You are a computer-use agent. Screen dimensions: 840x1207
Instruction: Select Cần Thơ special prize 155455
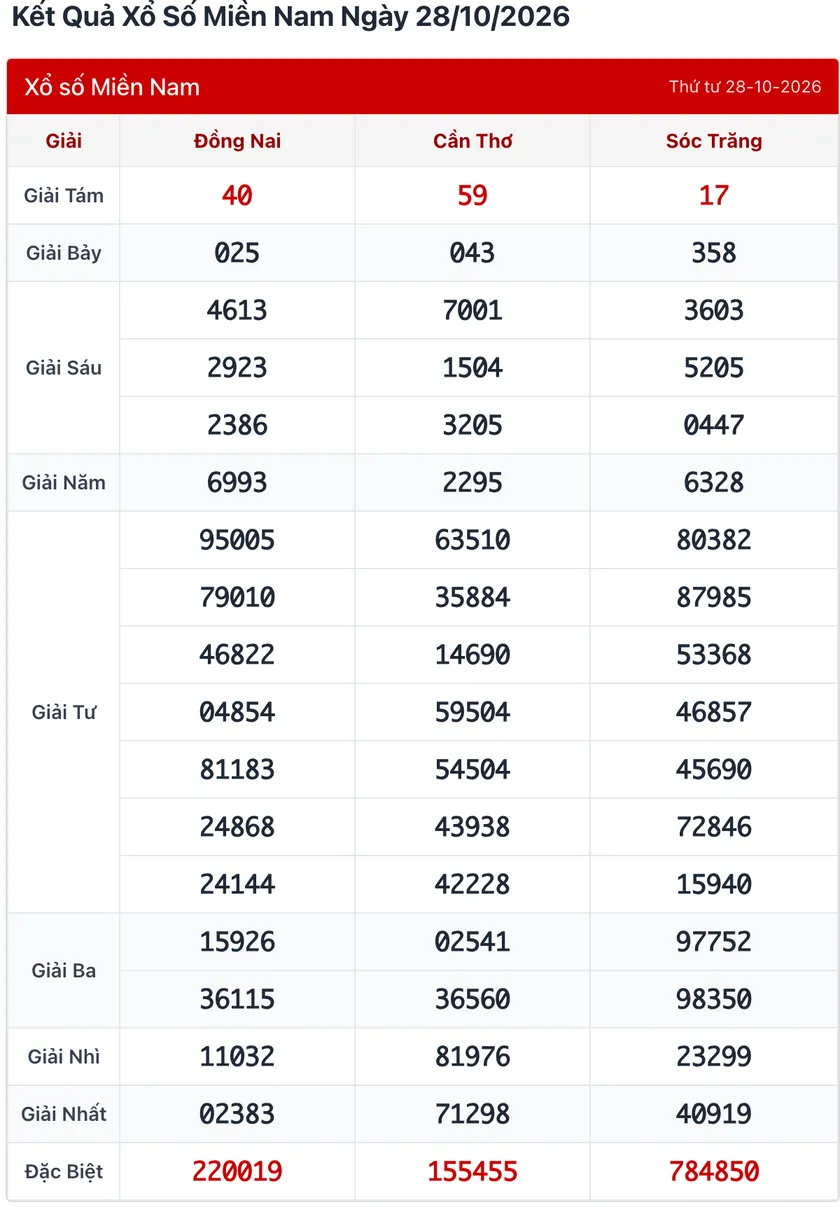473,1171
